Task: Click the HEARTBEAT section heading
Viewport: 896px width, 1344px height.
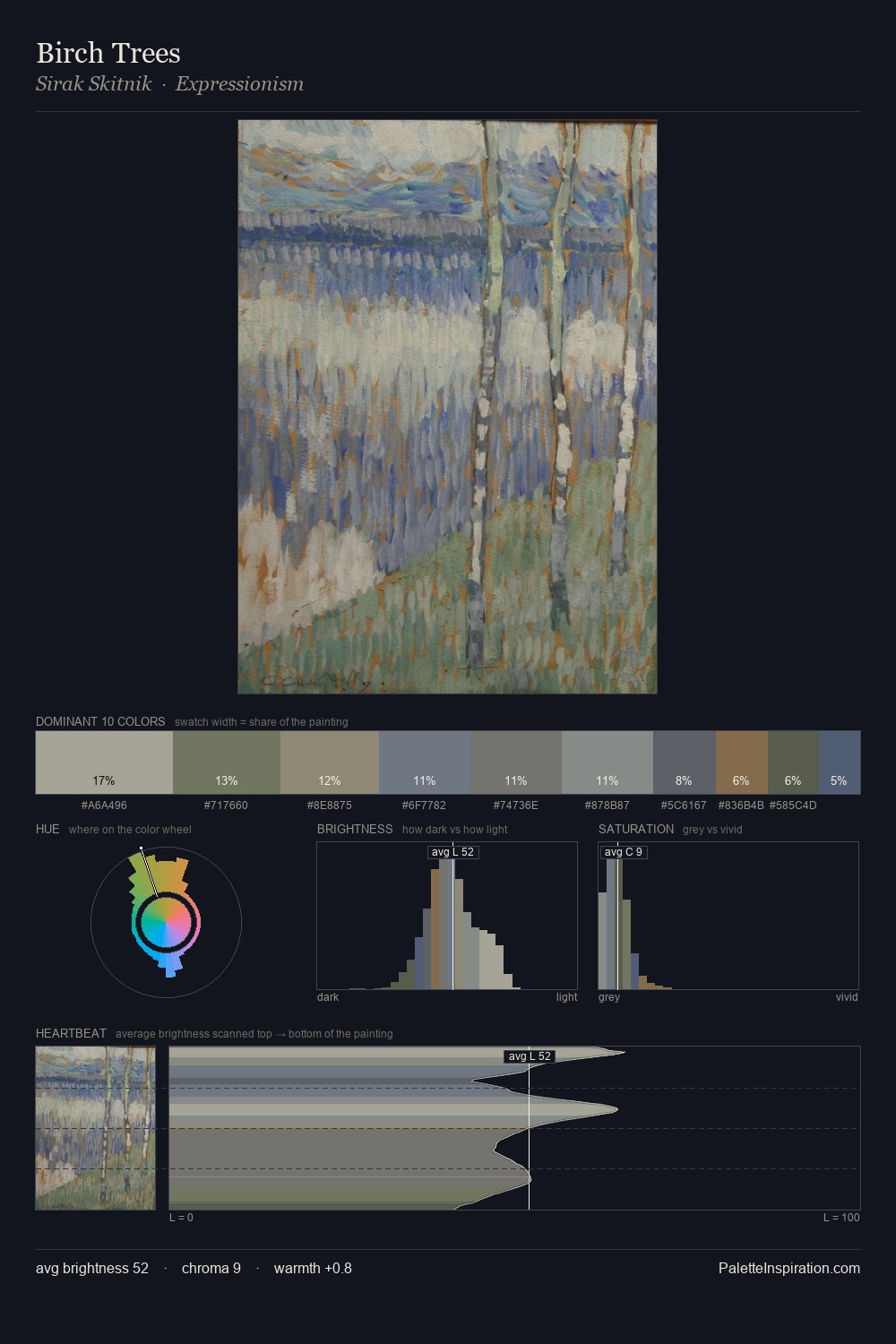Action: tap(71, 1033)
